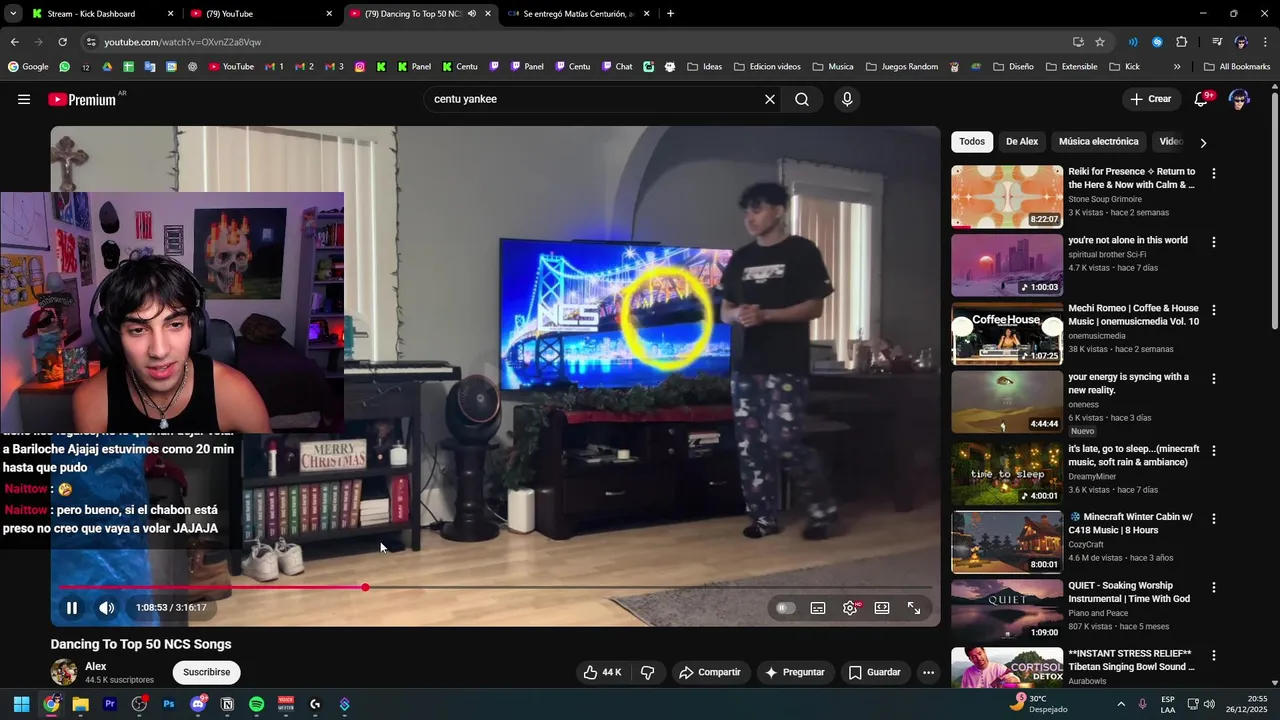
Task: Open 'QUIET - Soaking Worship Instrumental' title
Action: (1129, 592)
